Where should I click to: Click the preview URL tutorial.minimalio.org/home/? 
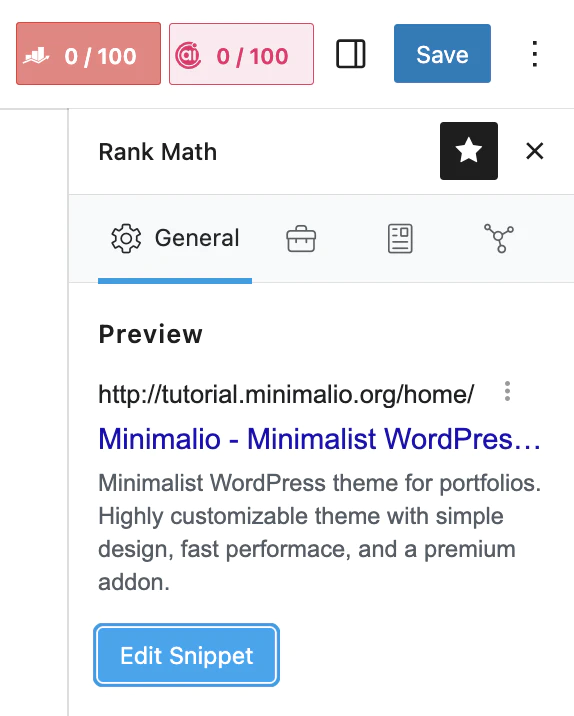[286, 395]
